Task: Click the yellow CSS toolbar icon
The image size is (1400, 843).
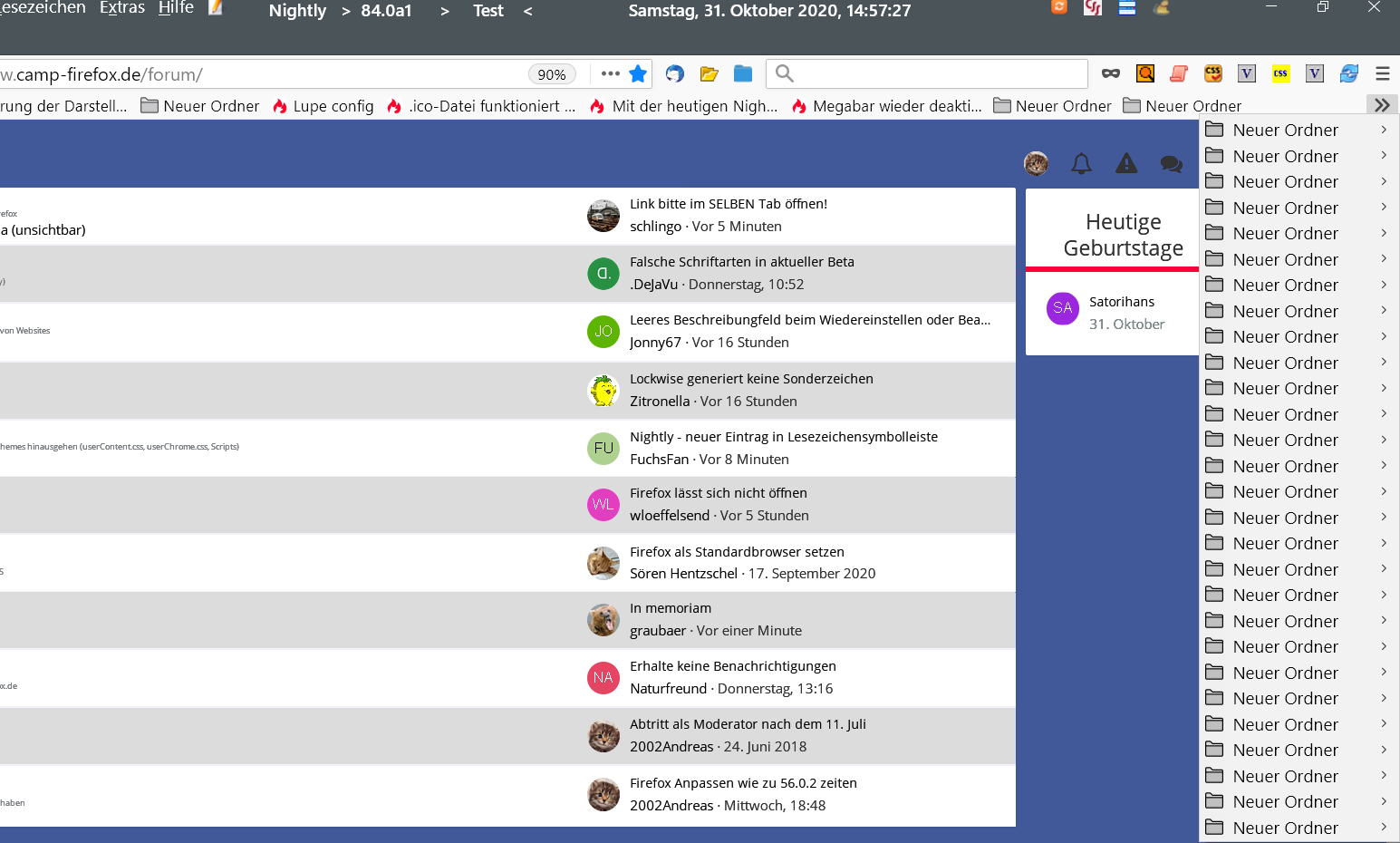Action: click(1280, 74)
